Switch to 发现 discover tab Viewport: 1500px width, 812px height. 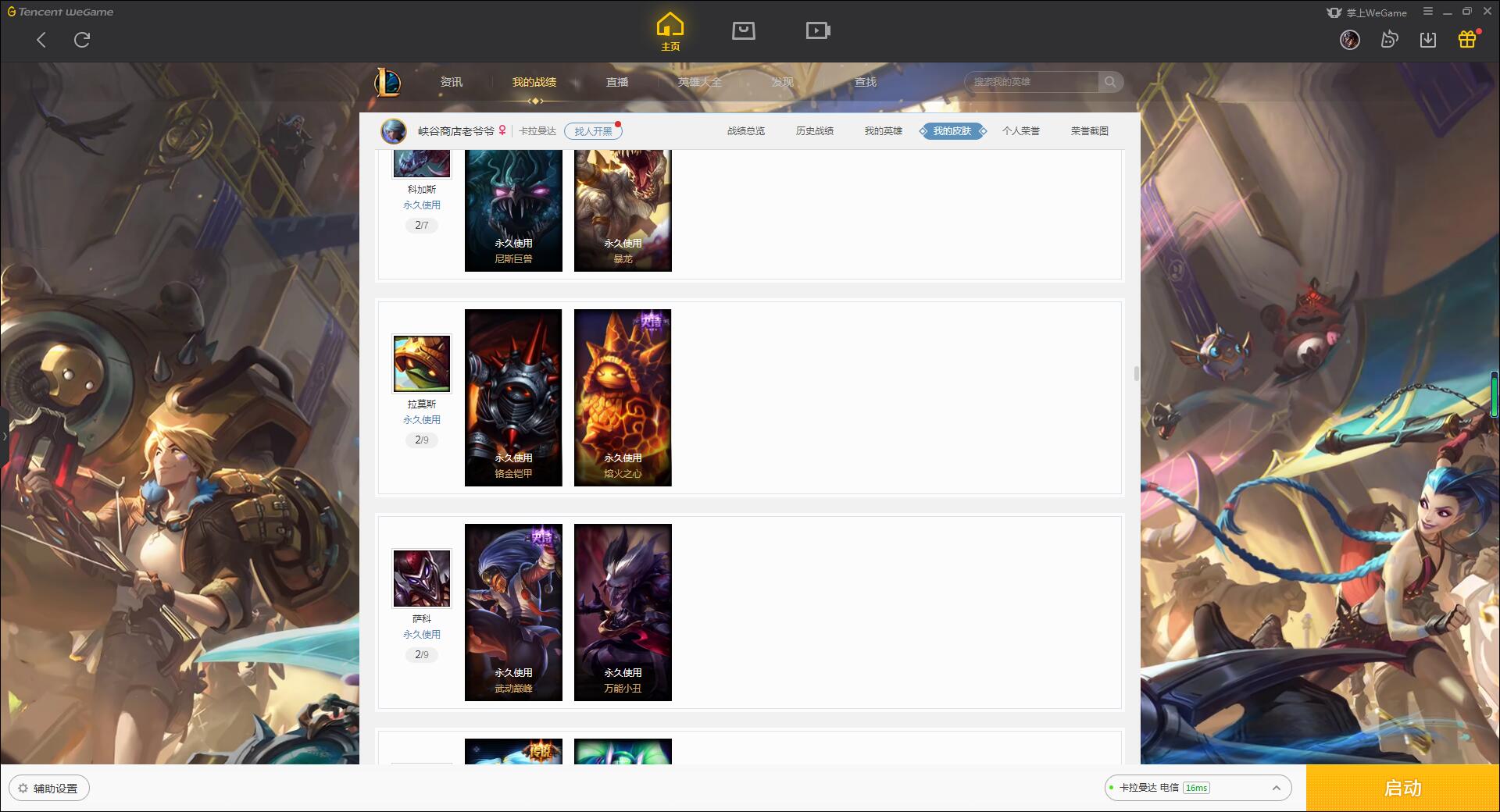tap(783, 82)
